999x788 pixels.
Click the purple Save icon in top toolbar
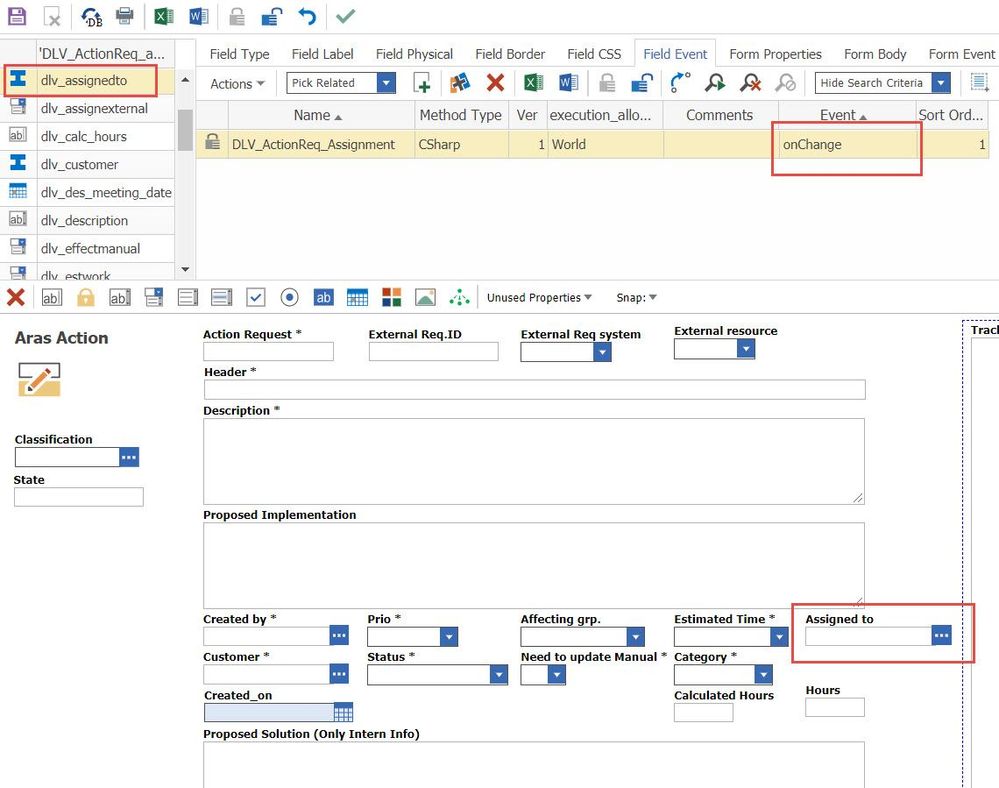tap(17, 16)
